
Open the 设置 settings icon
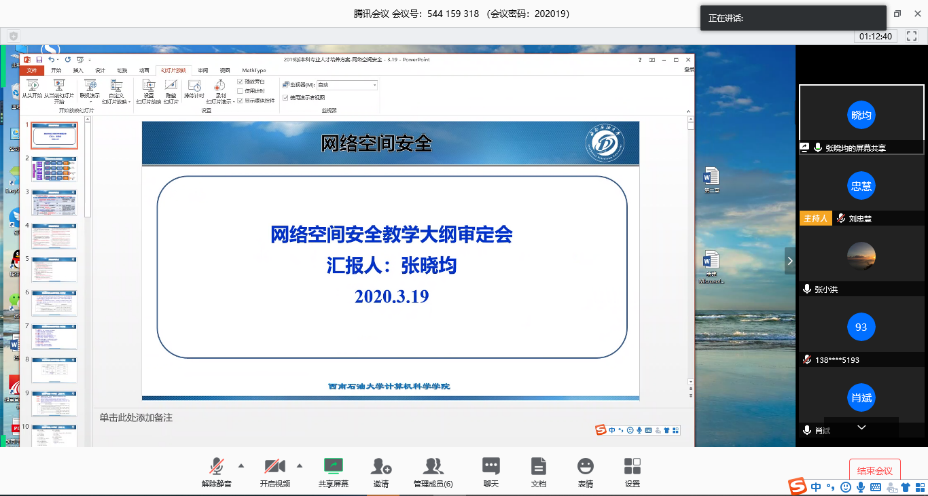(632, 466)
